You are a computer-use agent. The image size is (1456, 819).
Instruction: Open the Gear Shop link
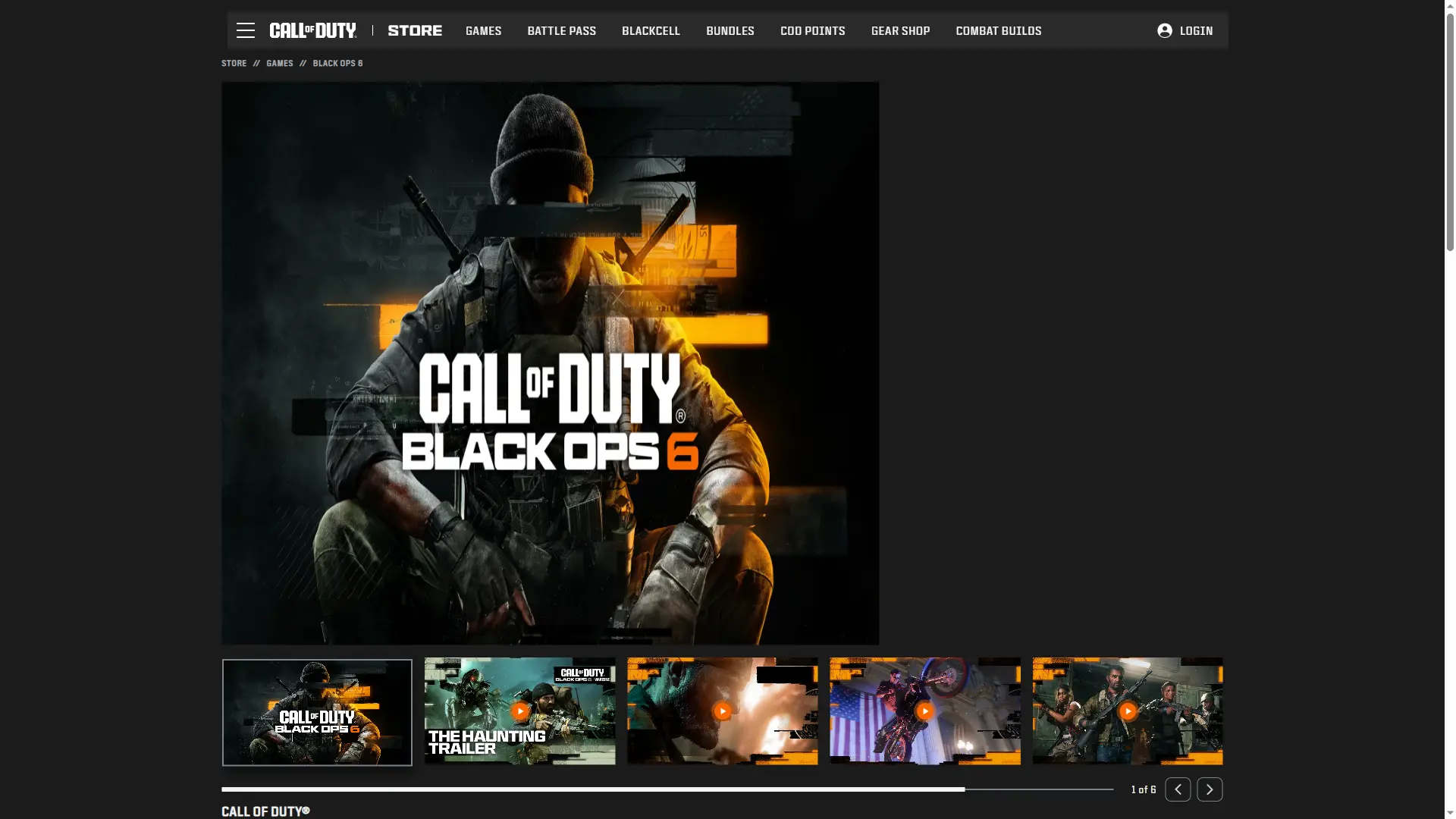pyautogui.click(x=900, y=31)
